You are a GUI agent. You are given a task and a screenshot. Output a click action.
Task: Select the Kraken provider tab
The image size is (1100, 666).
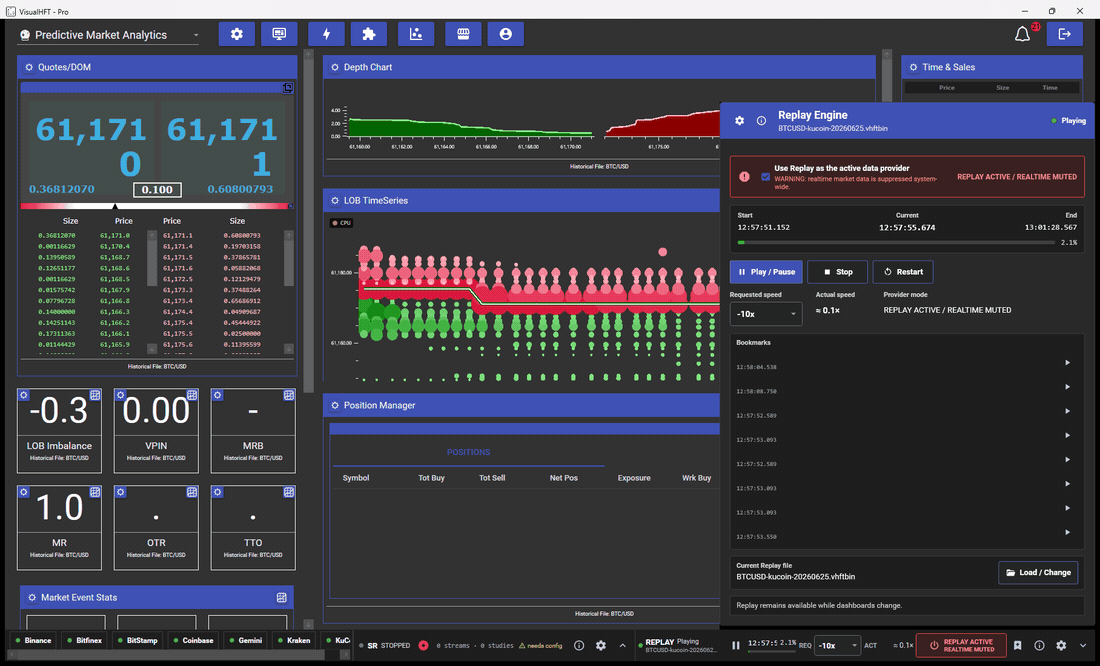[x=294, y=641]
